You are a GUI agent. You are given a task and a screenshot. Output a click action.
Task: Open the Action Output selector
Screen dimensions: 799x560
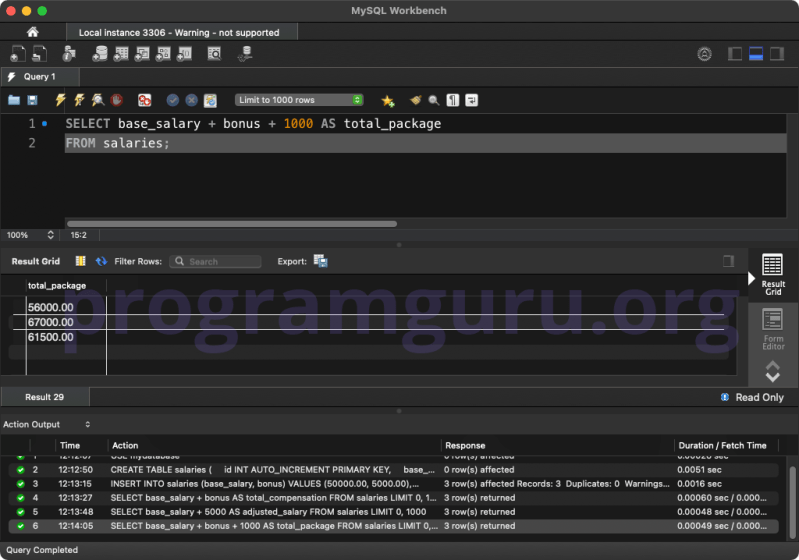click(47, 424)
